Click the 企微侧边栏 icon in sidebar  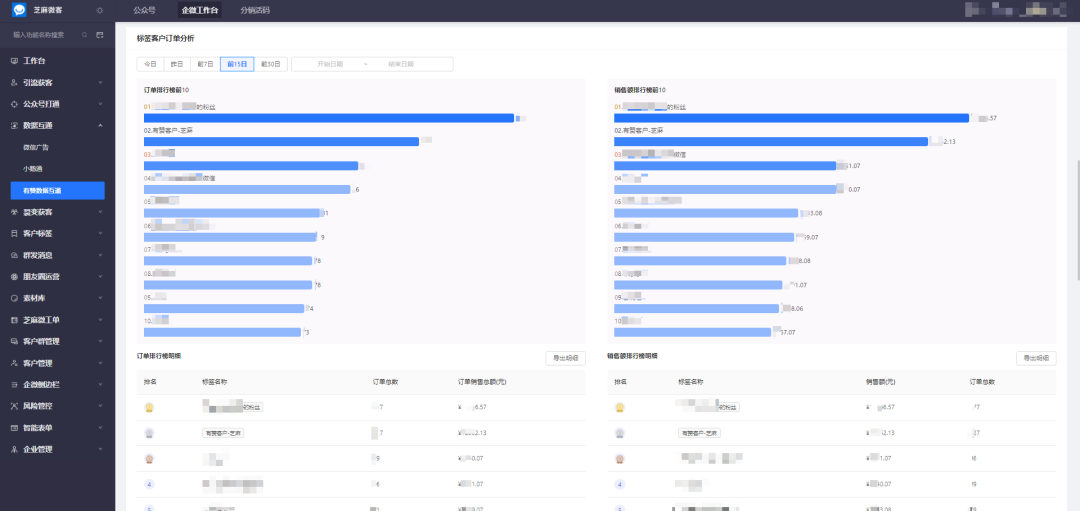[14, 384]
